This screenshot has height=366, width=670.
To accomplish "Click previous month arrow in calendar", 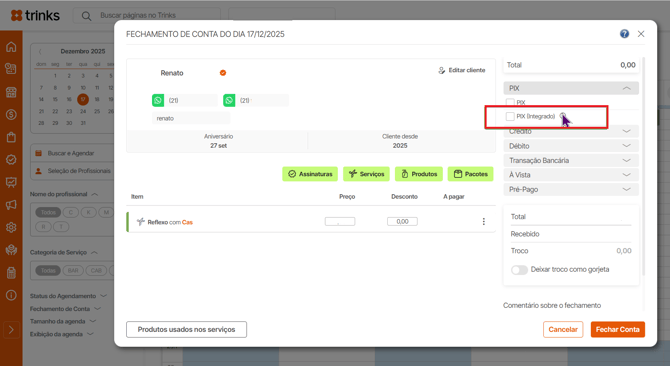I will [40, 51].
